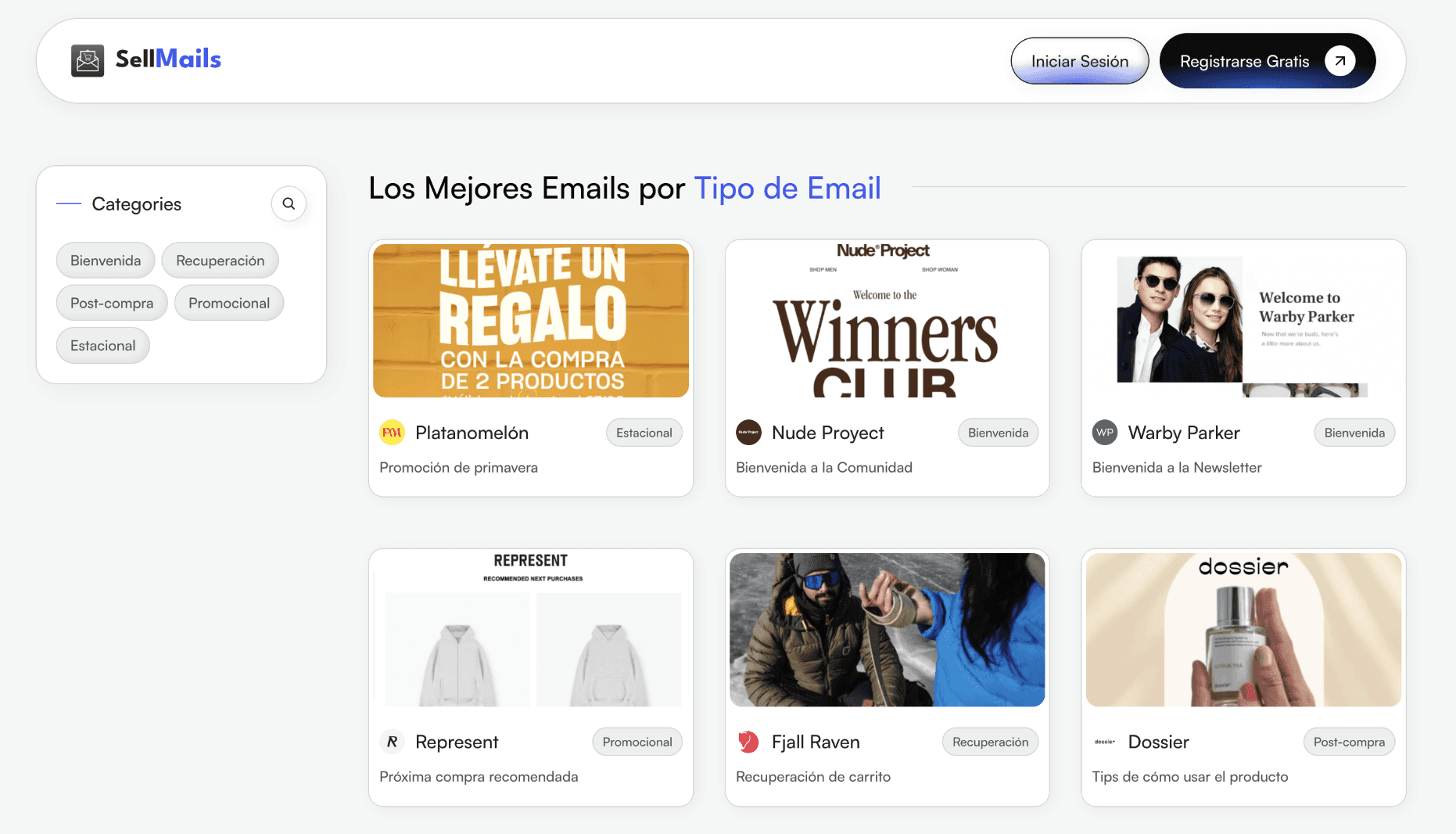Click 'Tips de cómo usar el producto' text
This screenshot has height=834, width=1456.
pos(1190,776)
